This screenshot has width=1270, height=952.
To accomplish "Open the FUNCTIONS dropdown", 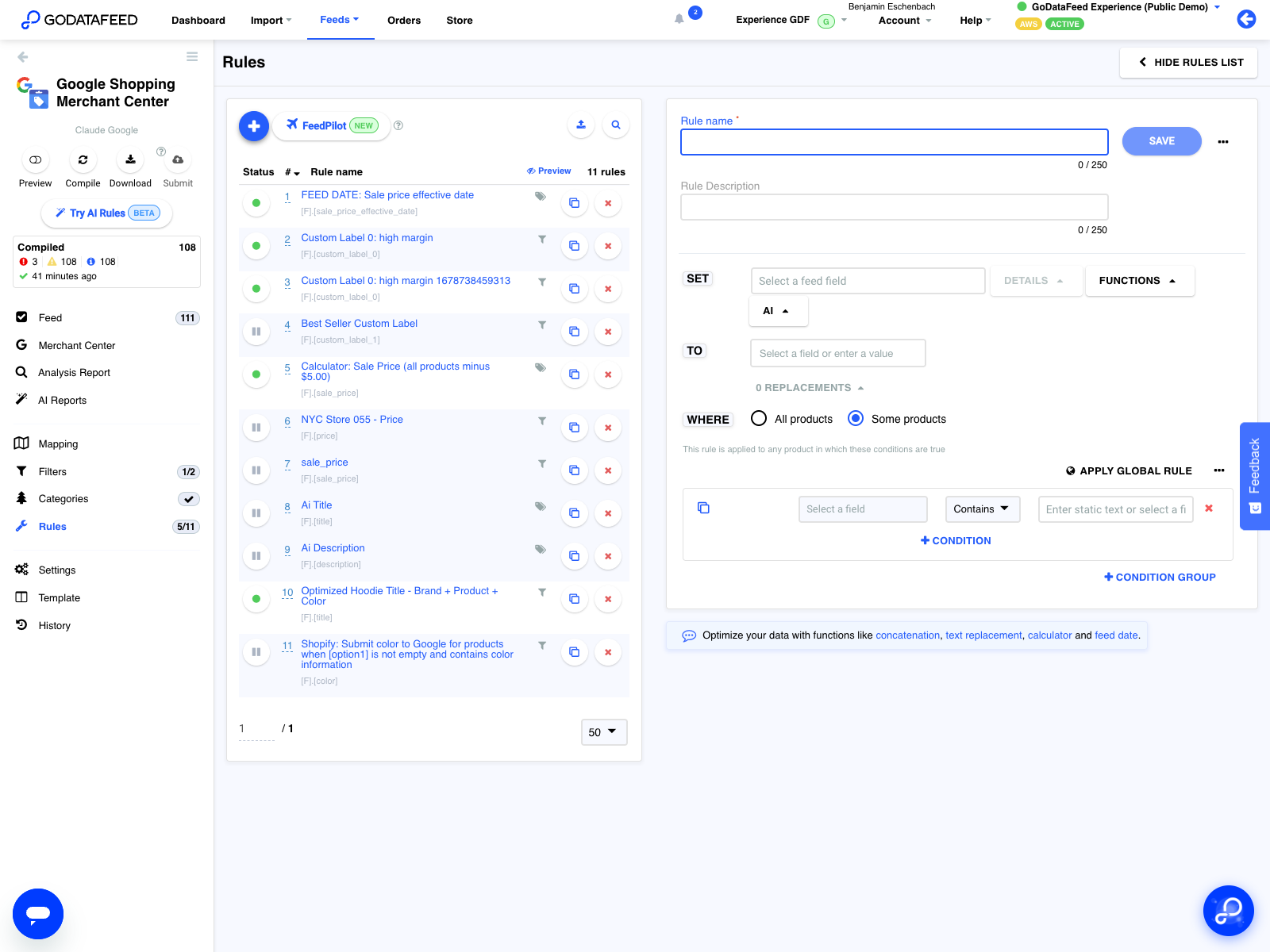I will click(x=1139, y=281).
